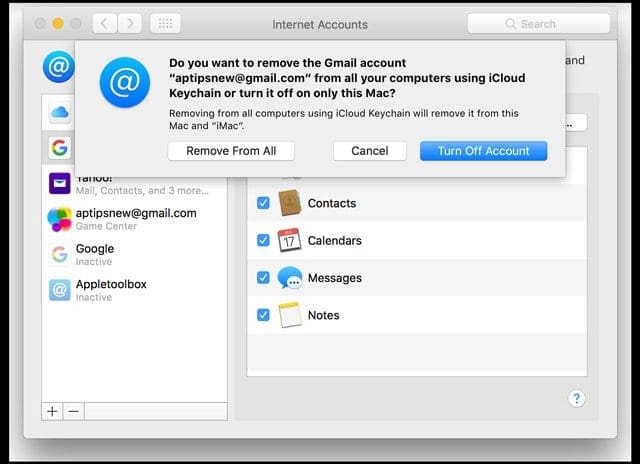The height and width of the screenshot is (464, 640).
Task: Click the large @ icon in dialog
Action: click(x=124, y=82)
